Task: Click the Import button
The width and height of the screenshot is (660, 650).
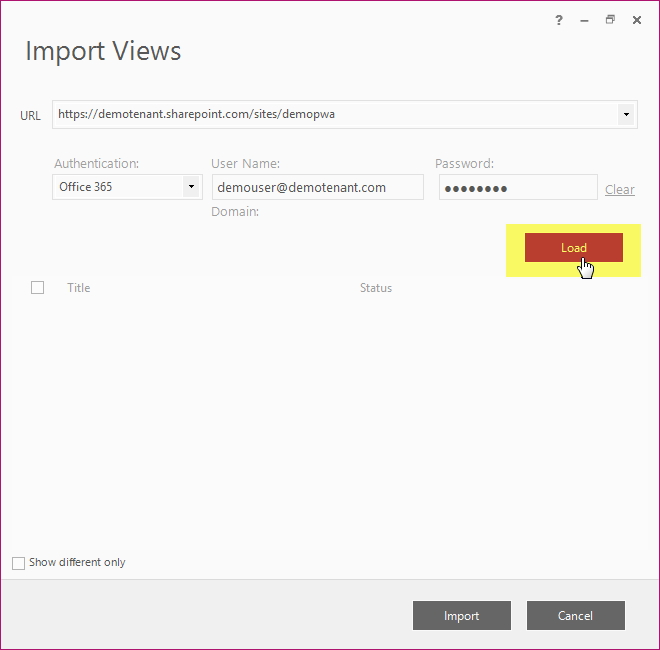Action: tap(461, 615)
